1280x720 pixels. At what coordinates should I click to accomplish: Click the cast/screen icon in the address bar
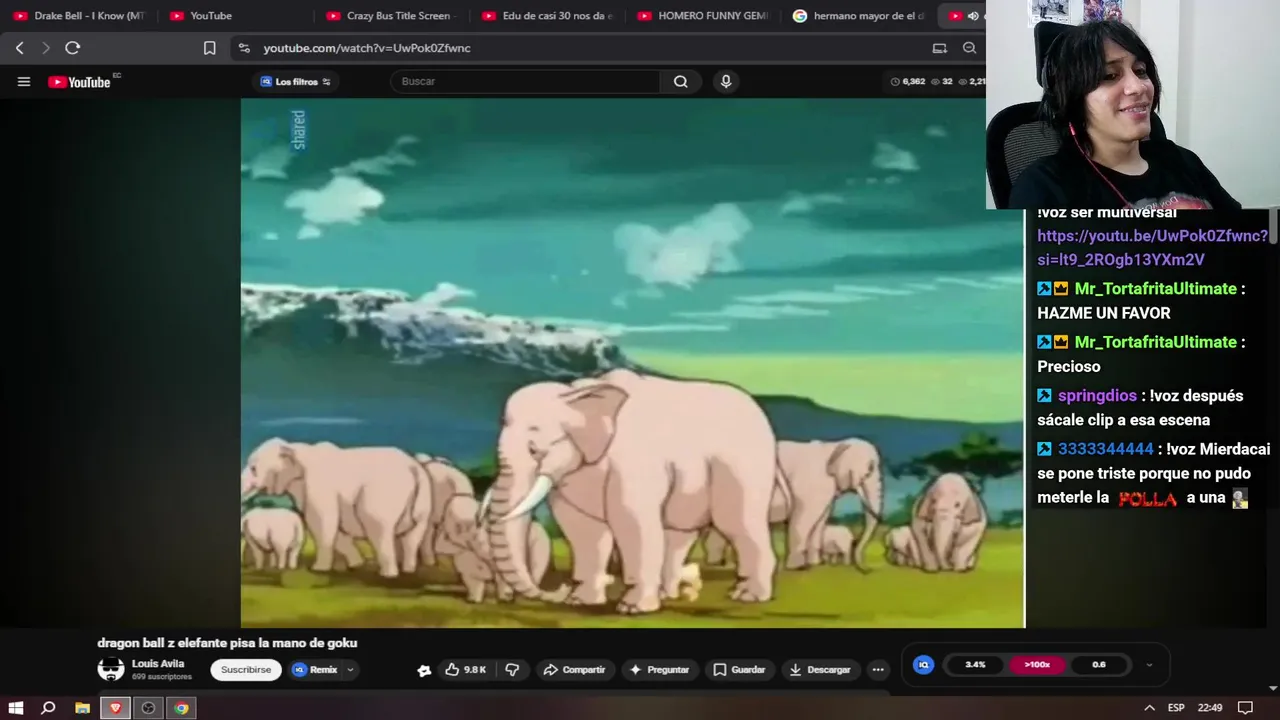(x=939, y=48)
